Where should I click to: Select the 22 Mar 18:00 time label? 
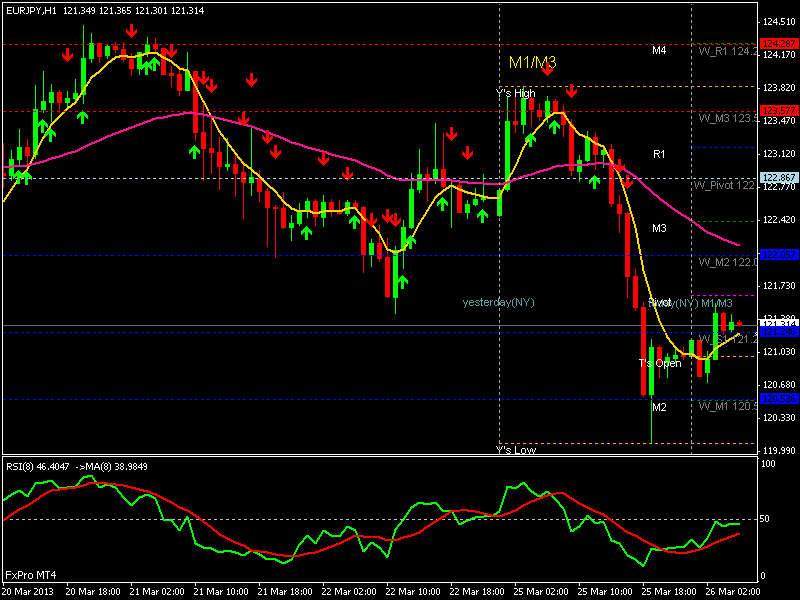coord(477,591)
